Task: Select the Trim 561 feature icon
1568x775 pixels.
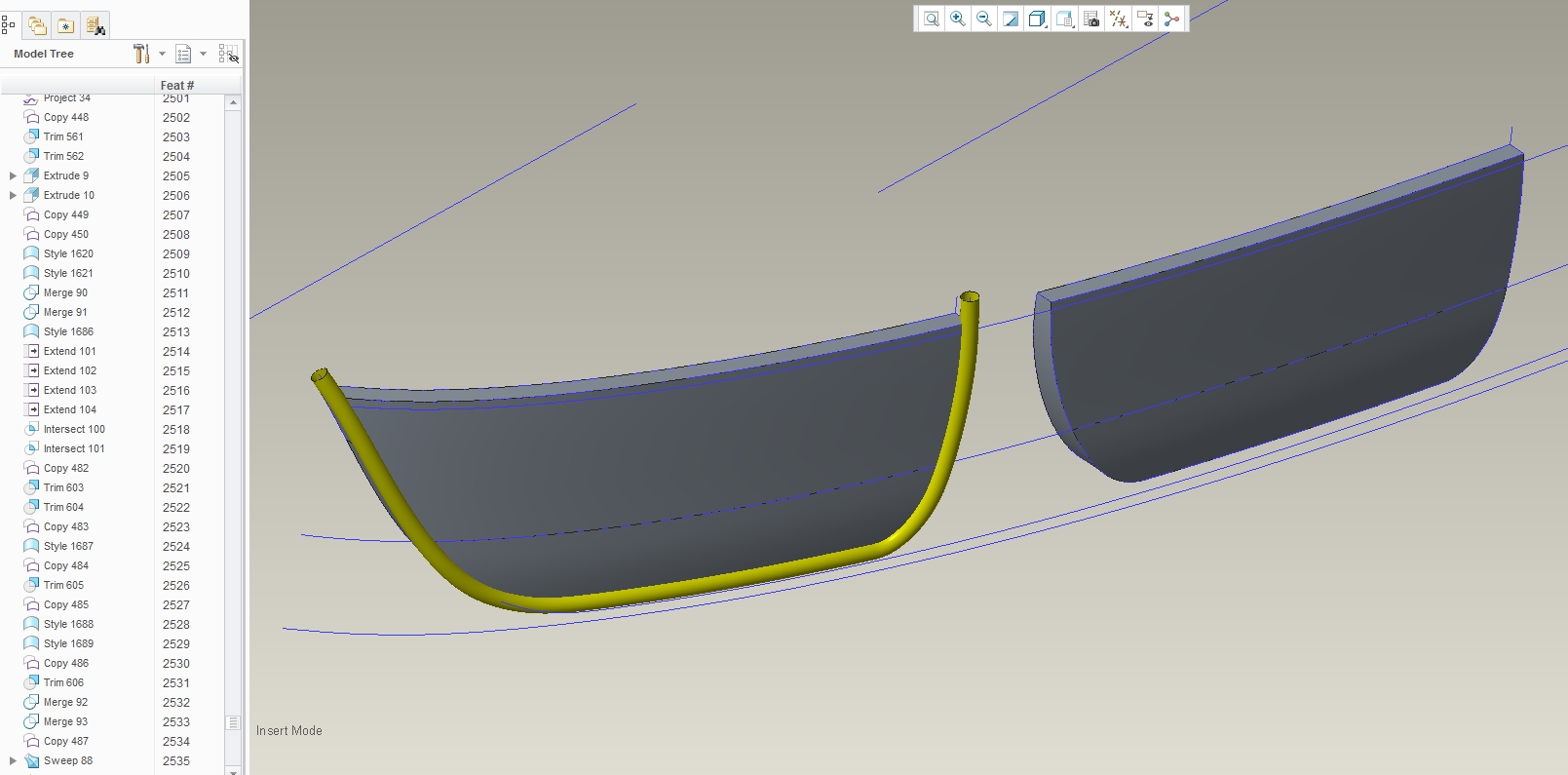Action: coord(31,136)
